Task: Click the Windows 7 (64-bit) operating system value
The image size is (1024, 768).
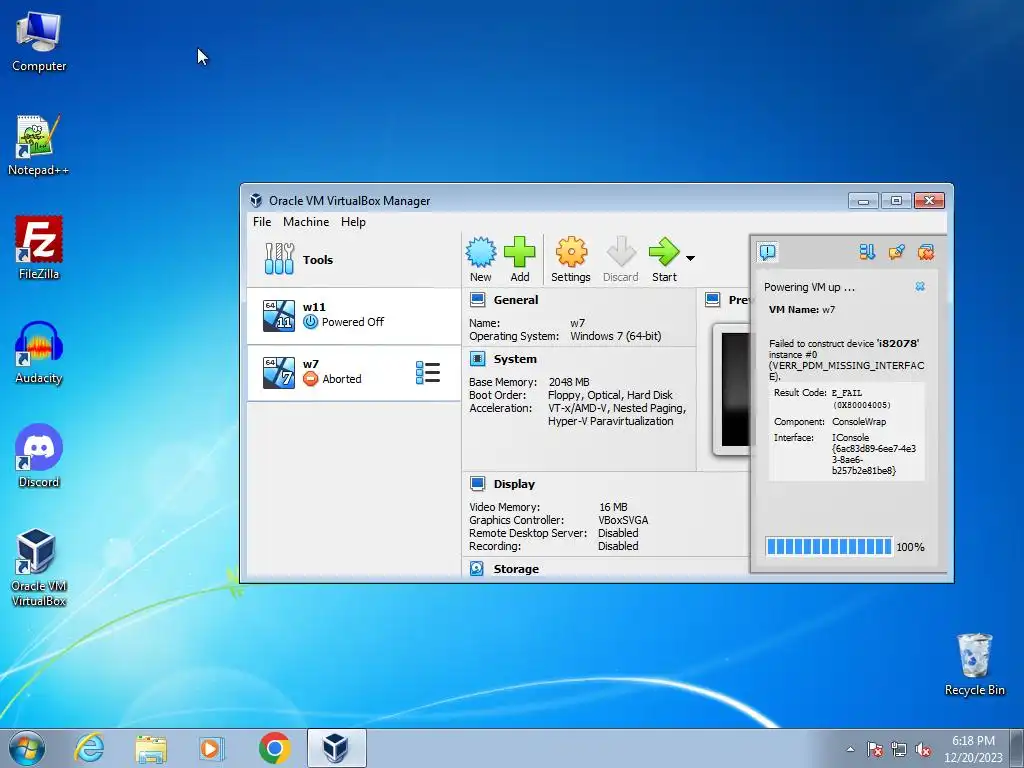Action: click(x=616, y=336)
